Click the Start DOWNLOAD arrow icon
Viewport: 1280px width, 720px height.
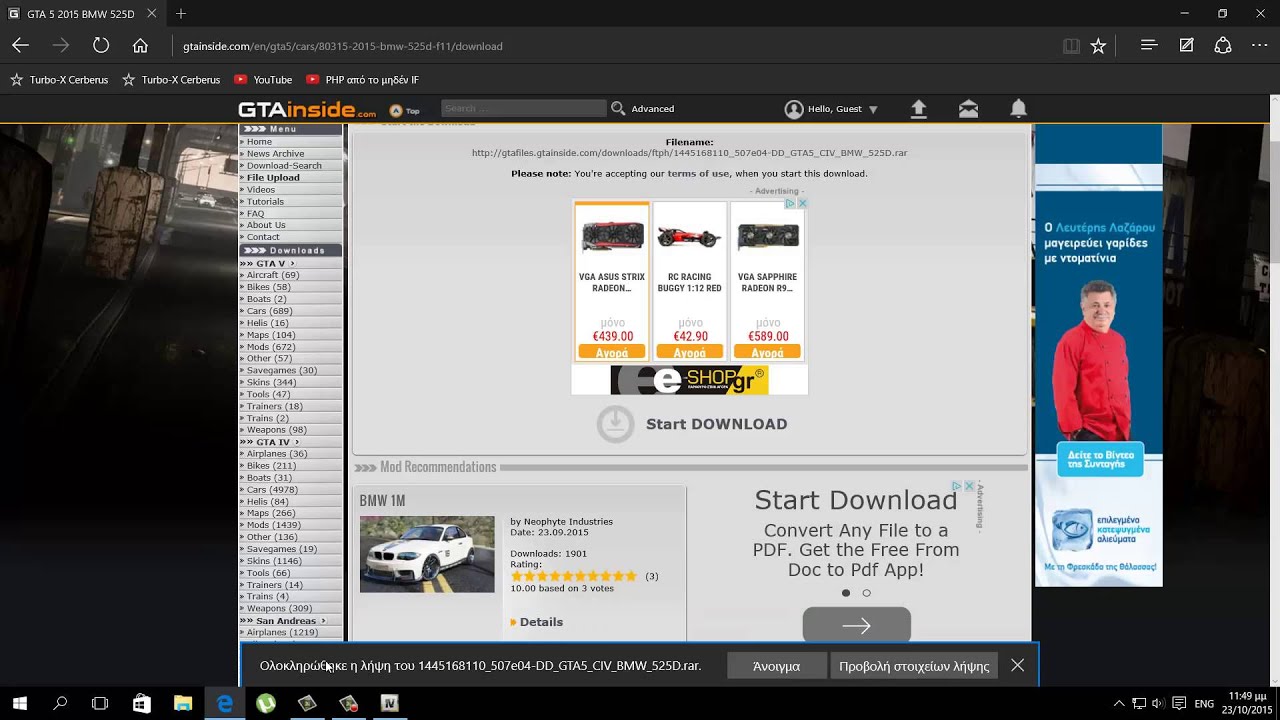615,424
